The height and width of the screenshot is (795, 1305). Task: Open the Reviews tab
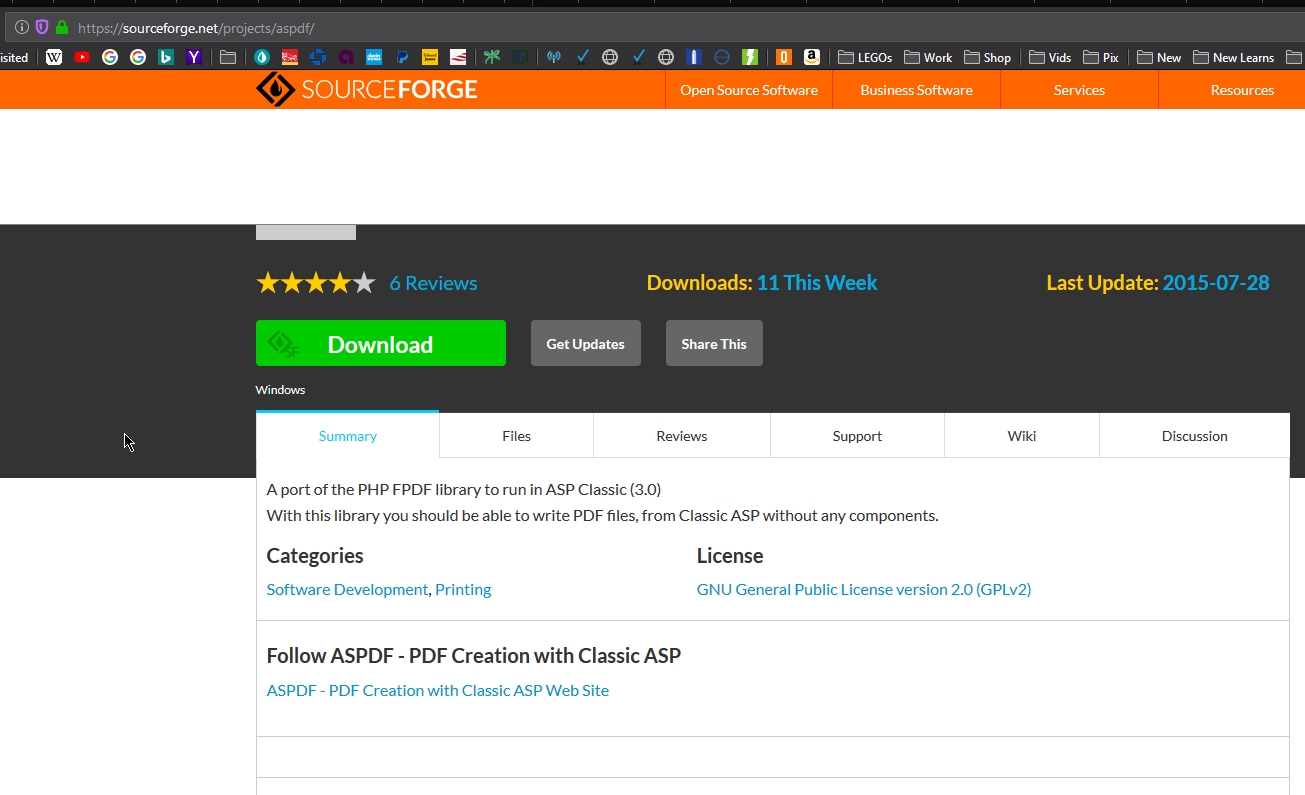pyautogui.click(x=681, y=435)
